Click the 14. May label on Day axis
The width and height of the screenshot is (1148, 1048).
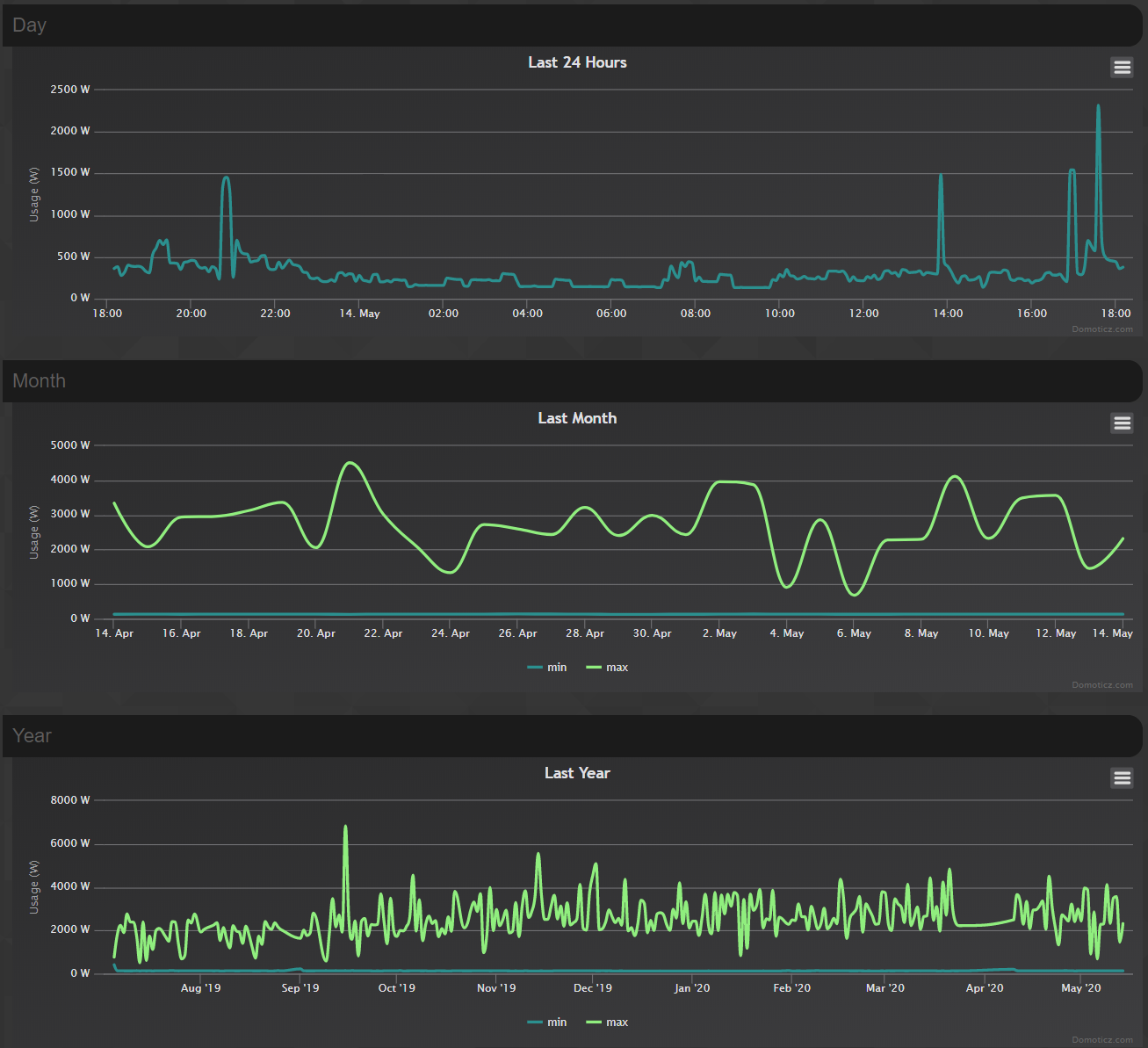pos(360,314)
